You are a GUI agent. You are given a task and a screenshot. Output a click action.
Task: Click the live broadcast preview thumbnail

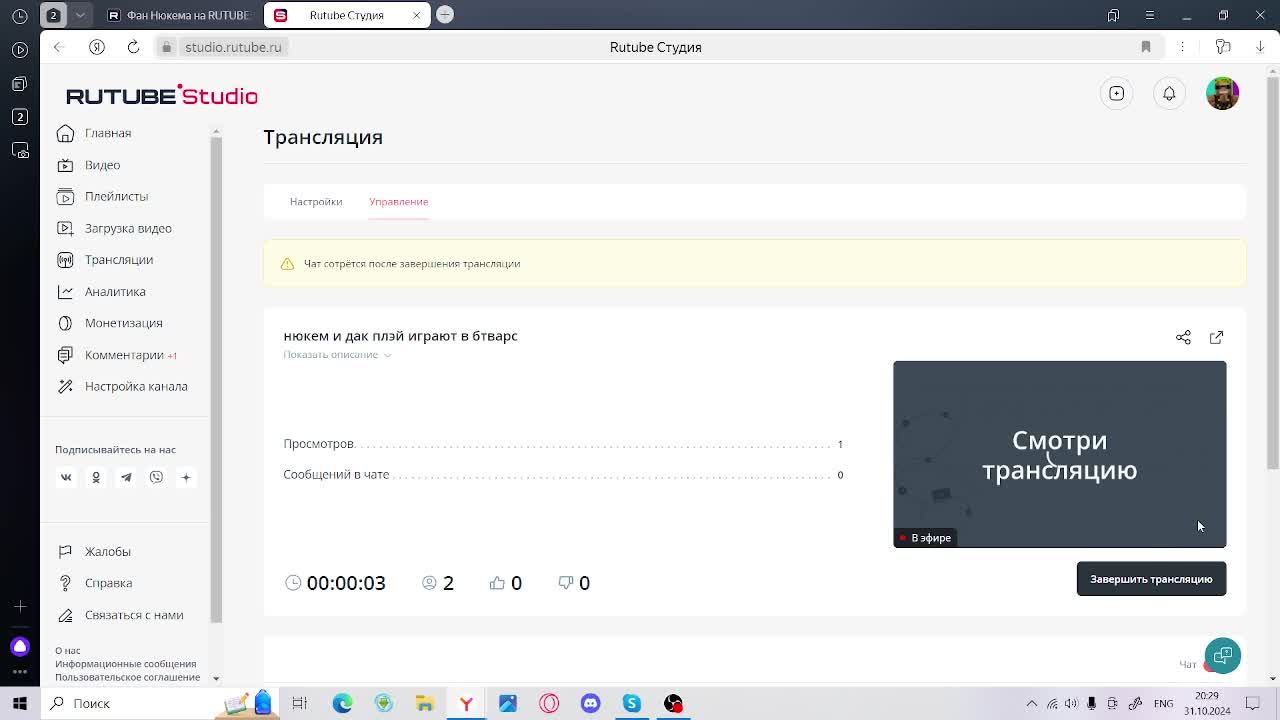1059,454
